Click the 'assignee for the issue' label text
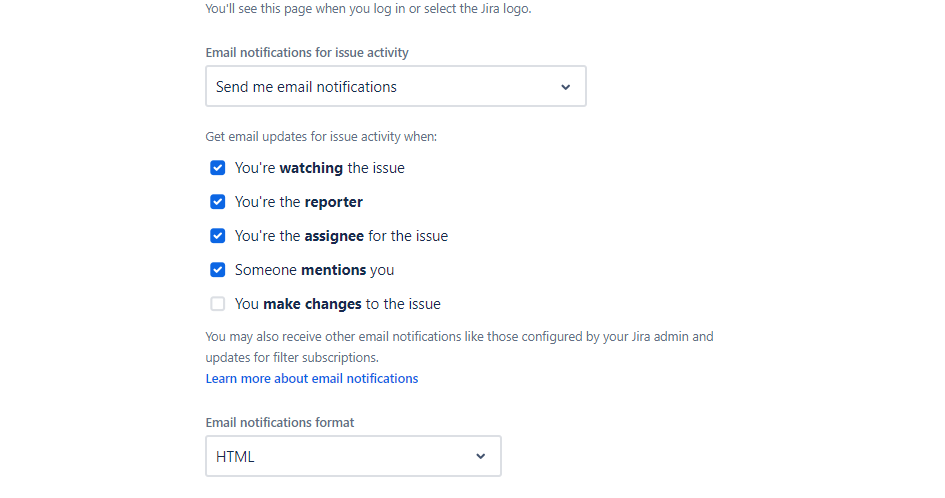The height and width of the screenshot is (498, 945). 341,236
